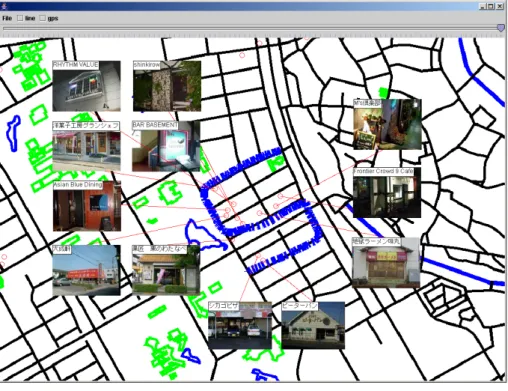Viewport: 508px width, 391px height.
Task: Click the ピーターパン bakery photo
Action: 313,325
